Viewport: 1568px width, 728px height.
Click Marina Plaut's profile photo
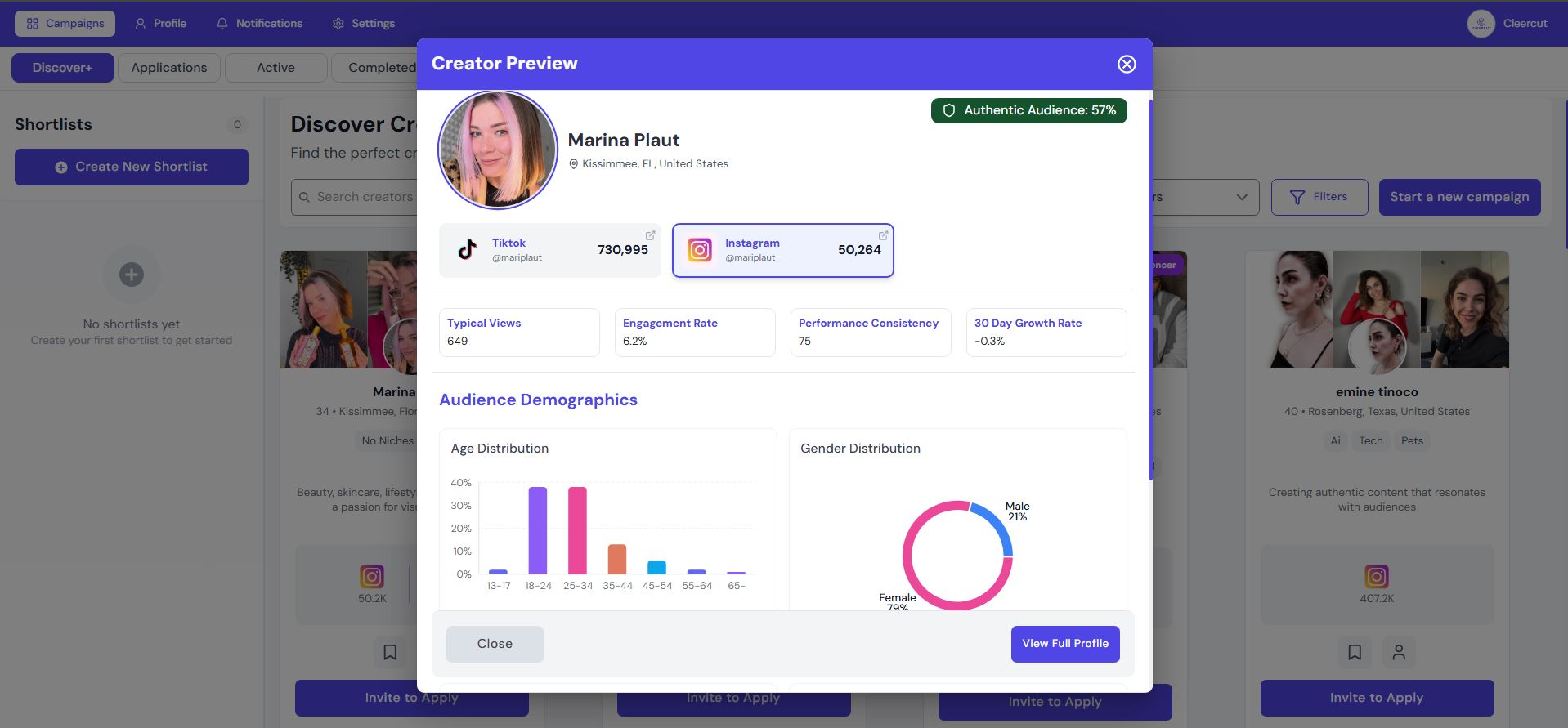[x=498, y=150]
